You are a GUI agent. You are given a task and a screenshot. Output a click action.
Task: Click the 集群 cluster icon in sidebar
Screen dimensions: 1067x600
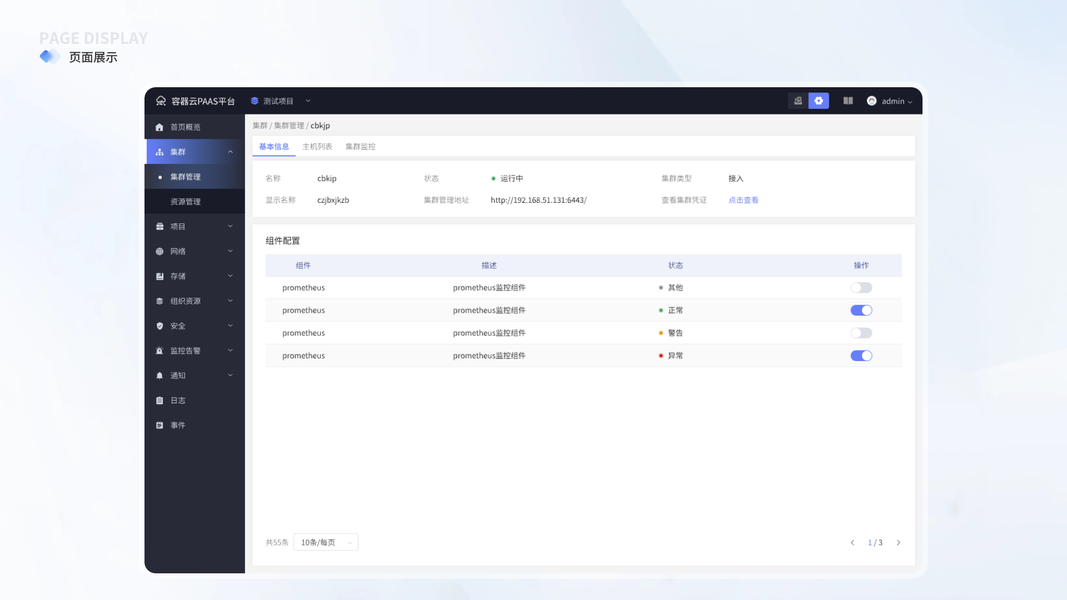coord(159,152)
